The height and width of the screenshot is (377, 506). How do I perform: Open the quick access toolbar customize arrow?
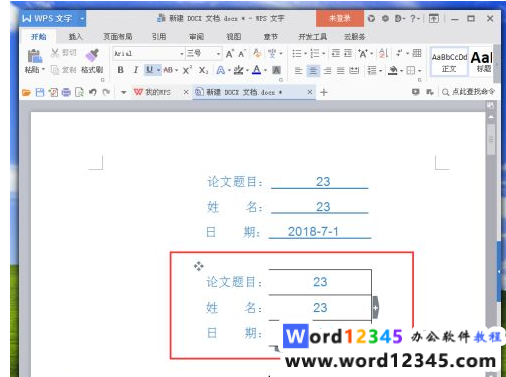124,92
